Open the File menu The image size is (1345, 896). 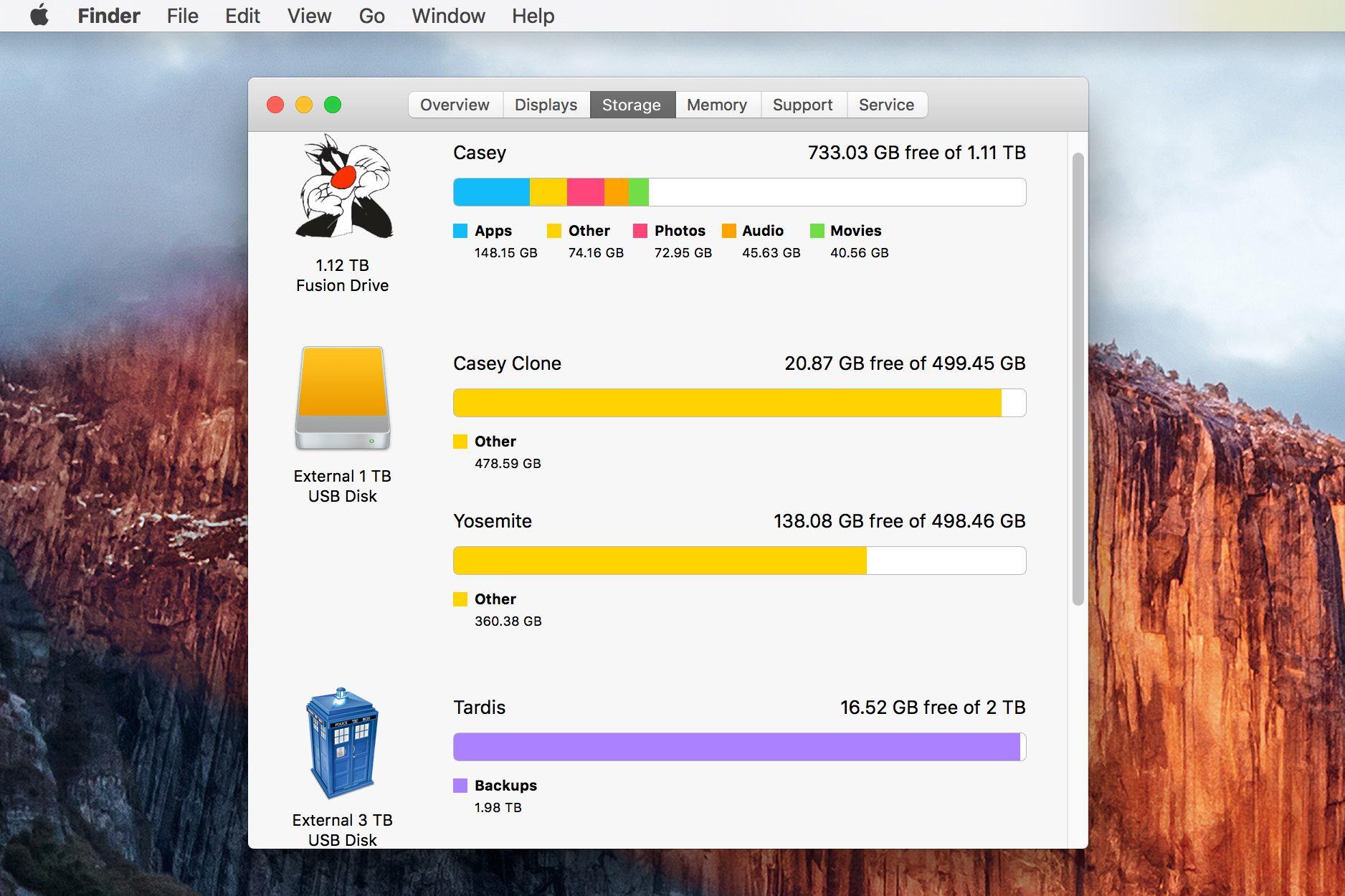coord(182,16)
